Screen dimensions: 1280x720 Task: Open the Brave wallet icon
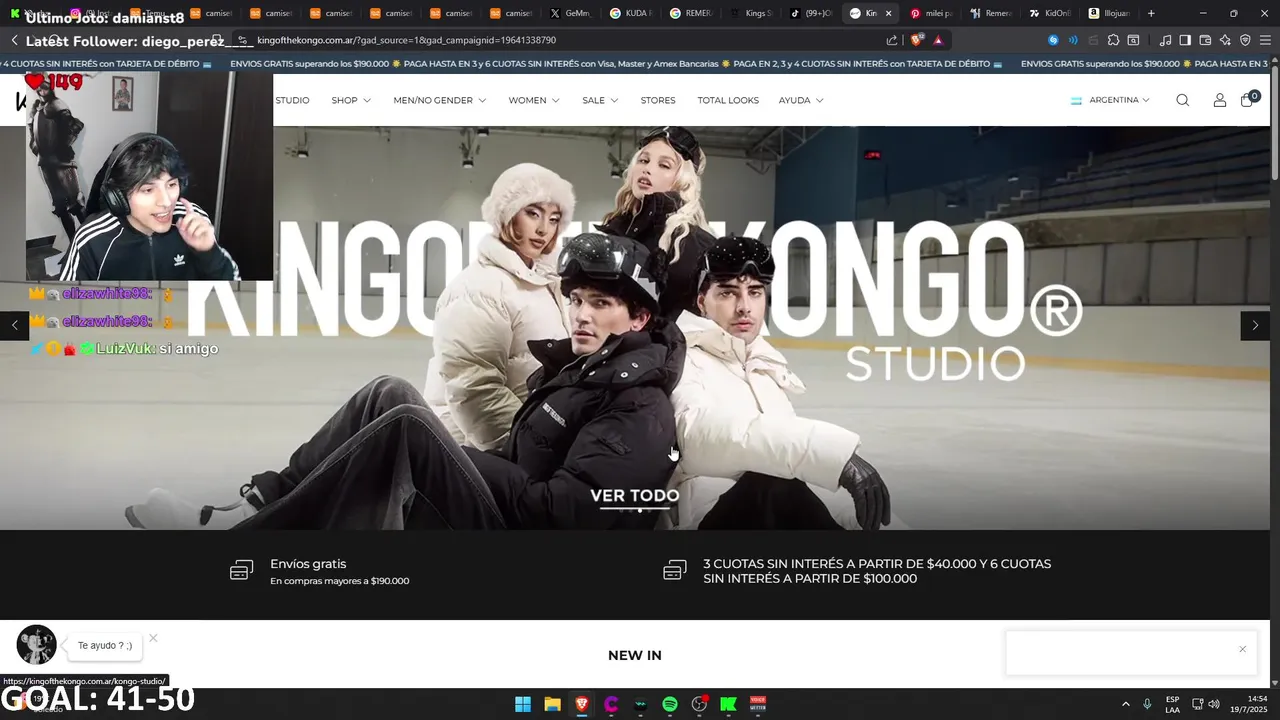(1205, 40)
